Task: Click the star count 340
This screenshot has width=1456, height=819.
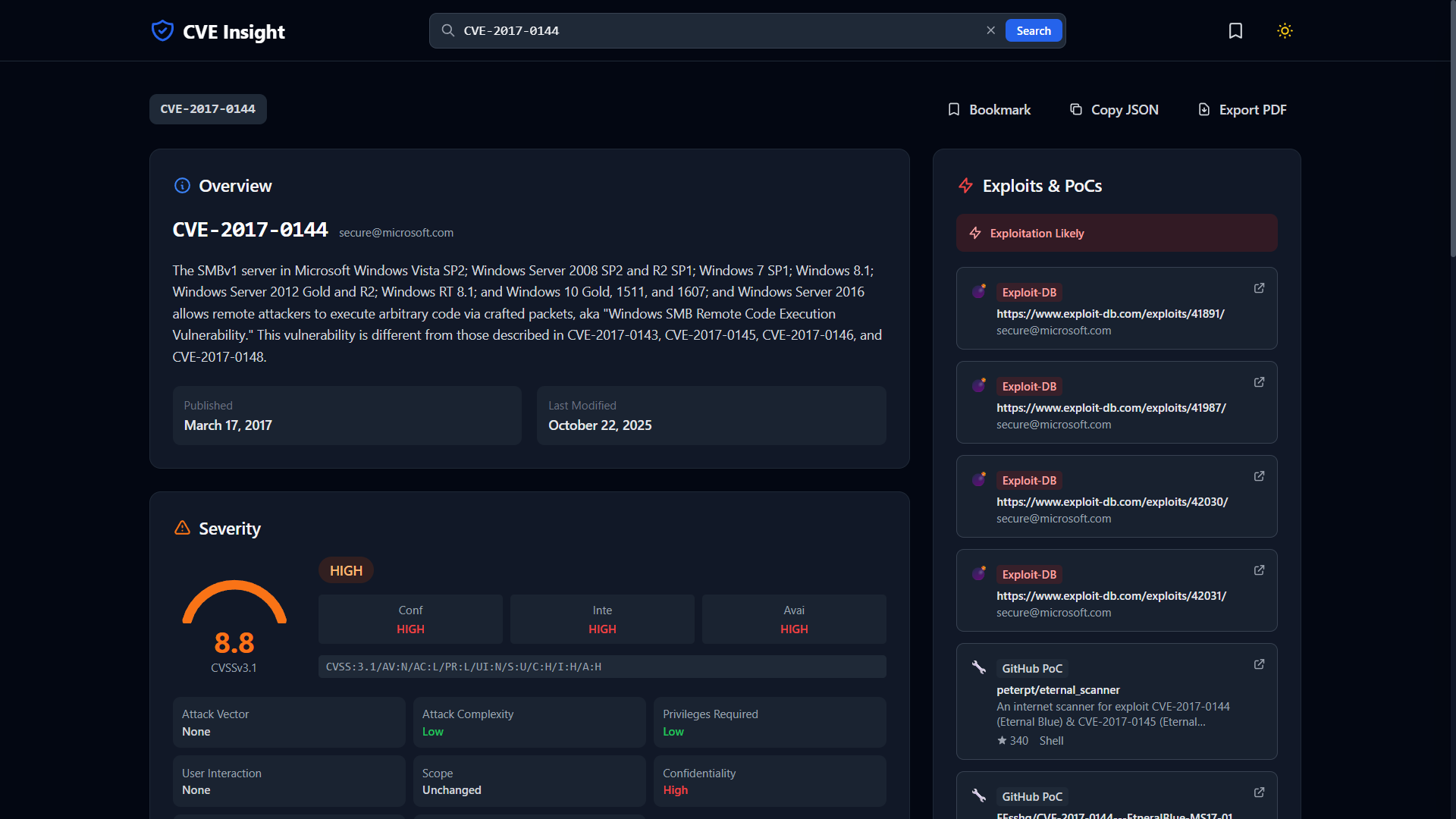Action: pos(1012,740)
